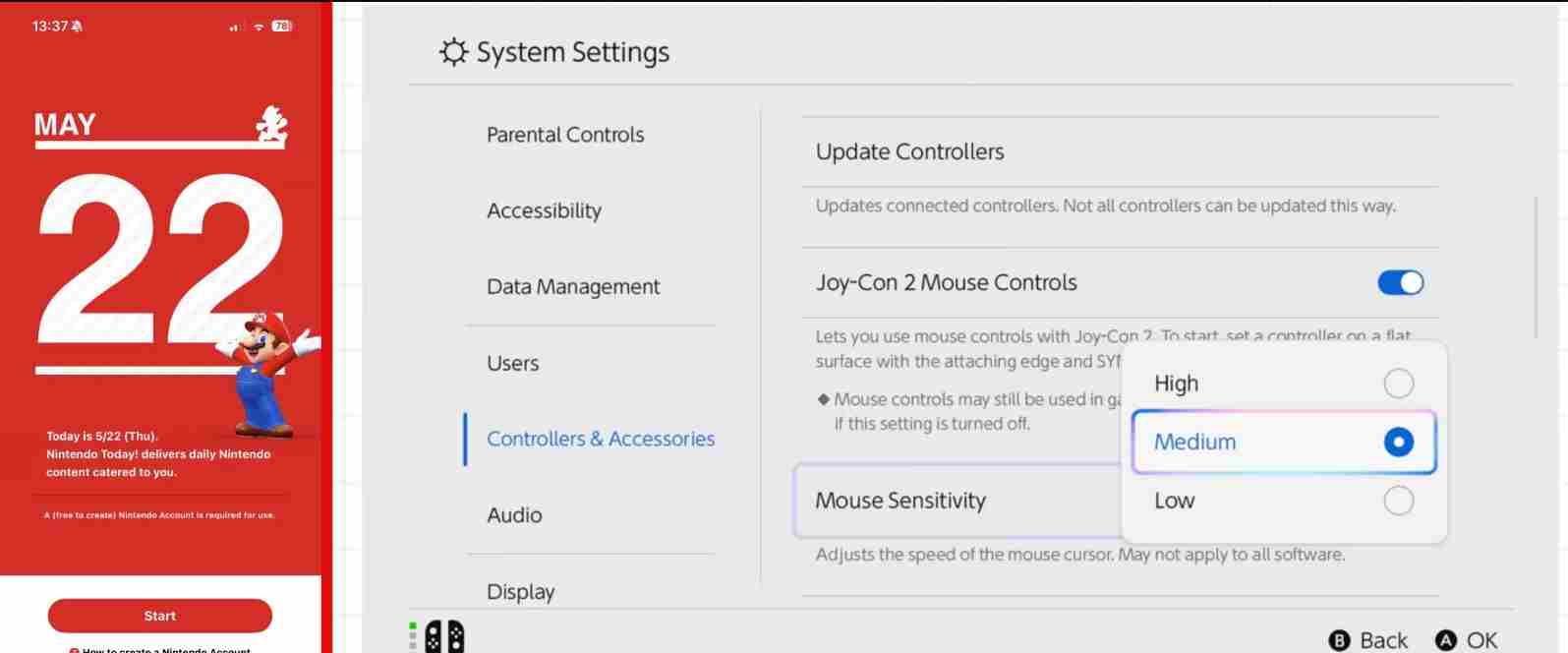1568x653 pixels.
Task: Go to Data Management section
Action: pos(573,287)
